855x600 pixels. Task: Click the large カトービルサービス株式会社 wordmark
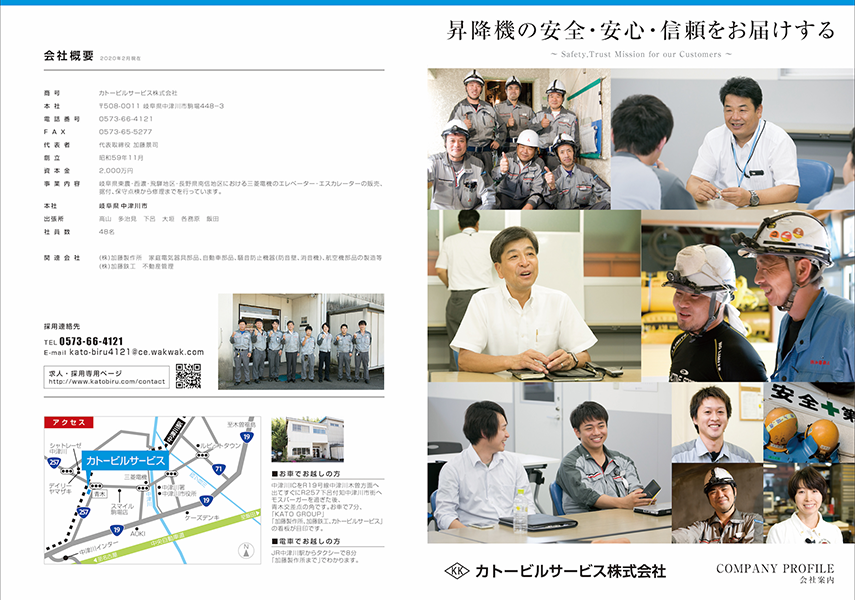coord(571,571)
